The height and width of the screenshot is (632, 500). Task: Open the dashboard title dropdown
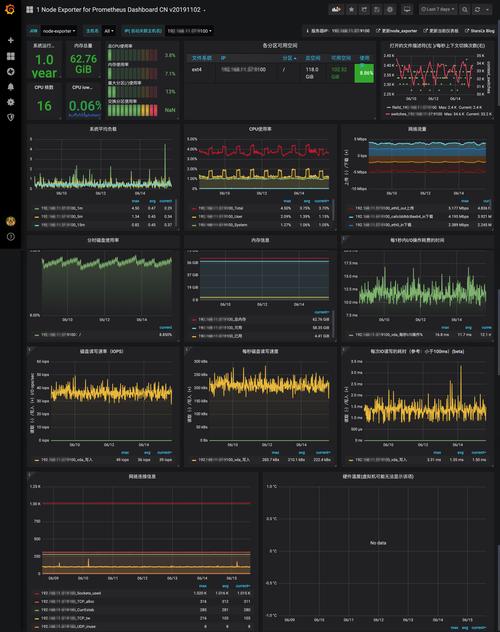pyautogui.click(x=120, y=9)
